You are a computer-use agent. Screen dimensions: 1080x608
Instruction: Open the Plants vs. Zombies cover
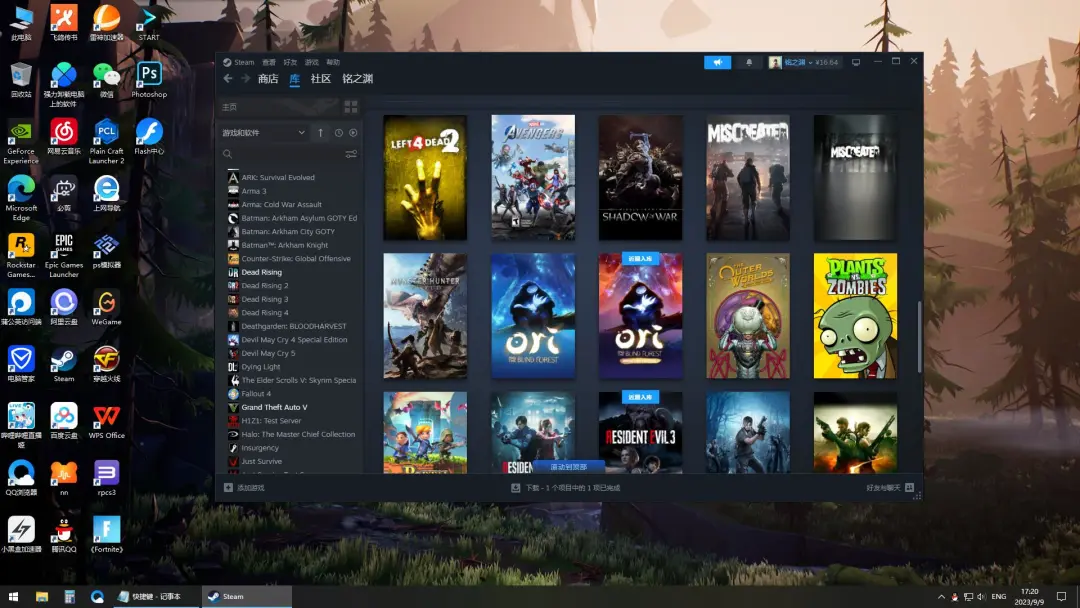[x=855, y=316]
